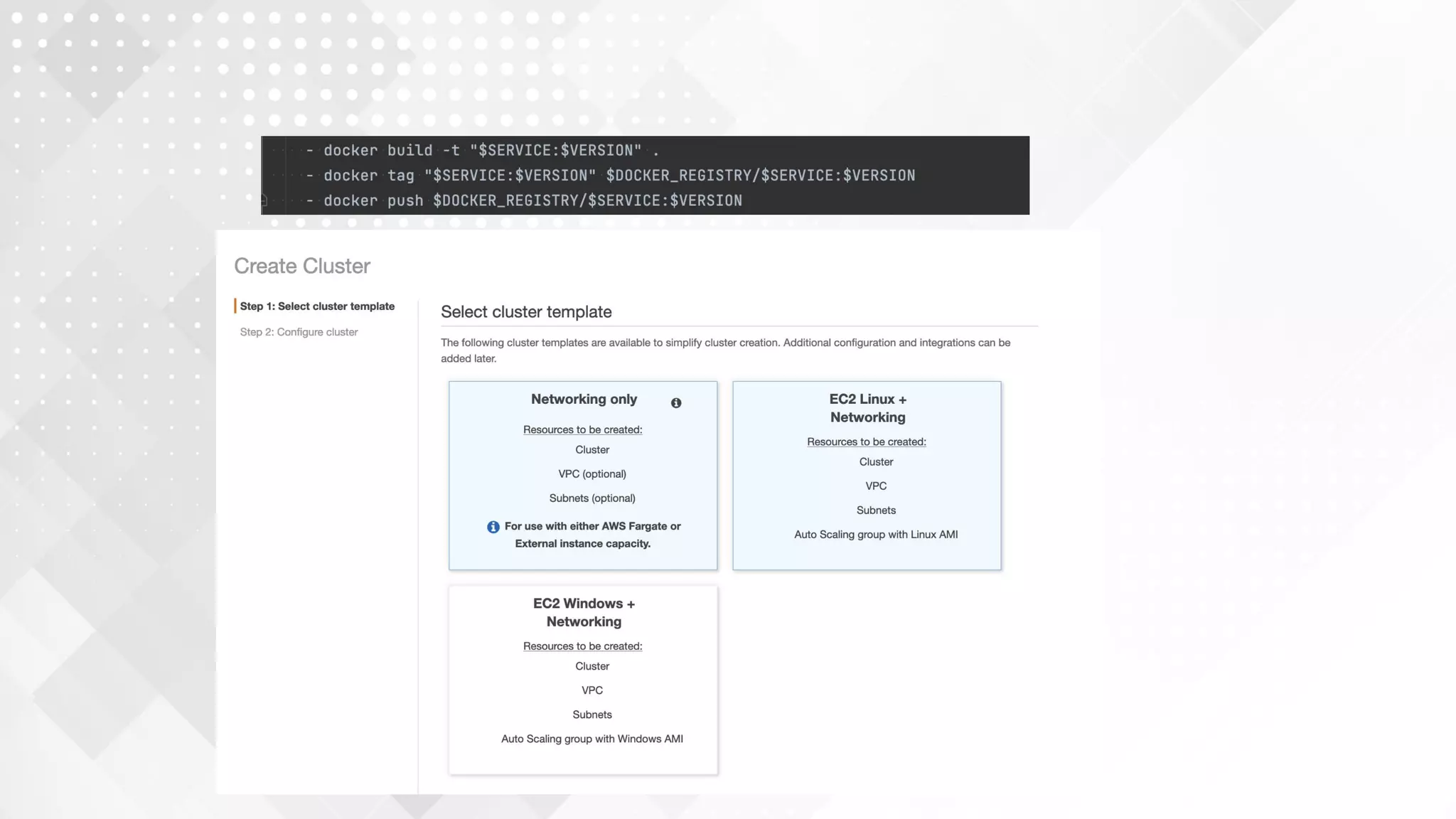Screen dimensions: 1456x819
Task: Click Resources to be created under EC2 Linux
Action: click(x=866, y=441)
